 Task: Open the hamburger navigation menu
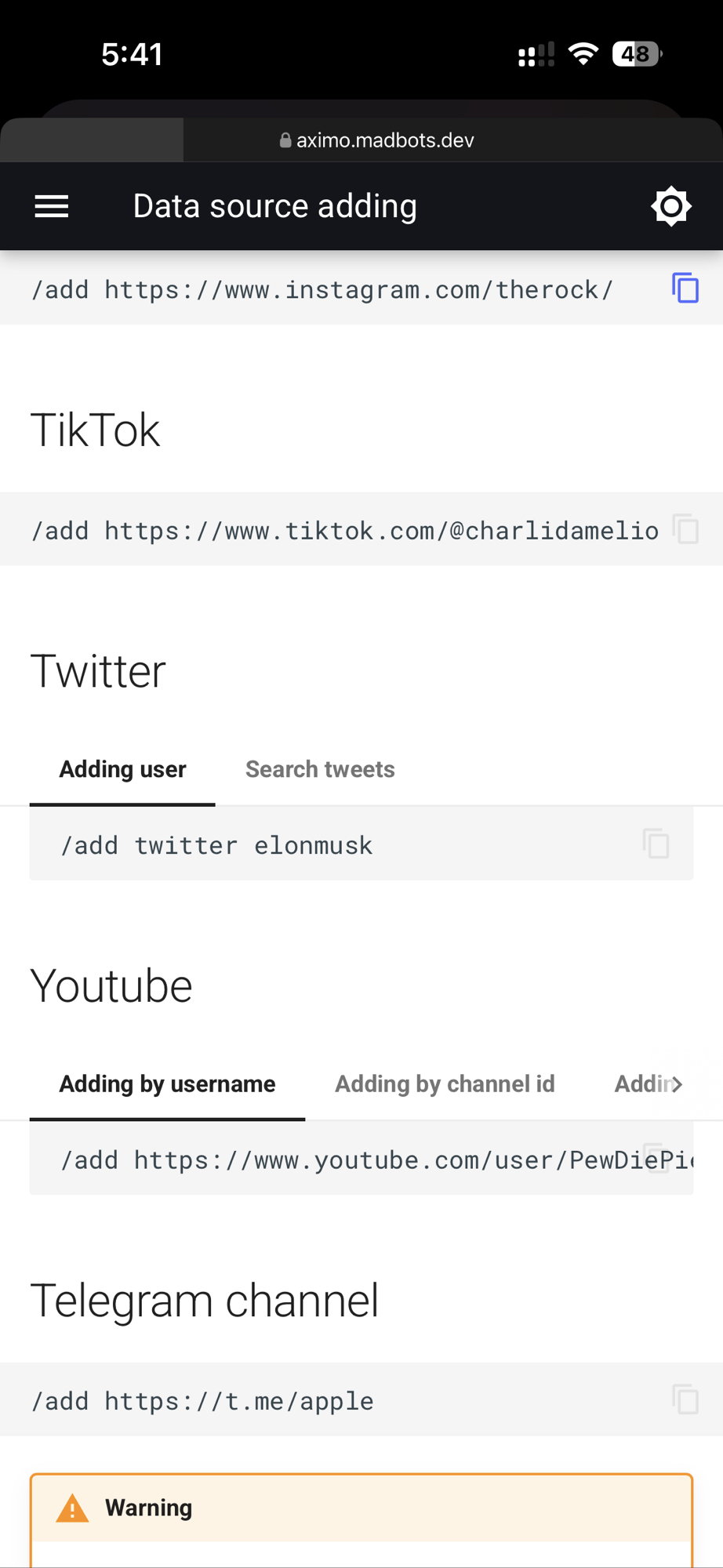pos(52,206)
